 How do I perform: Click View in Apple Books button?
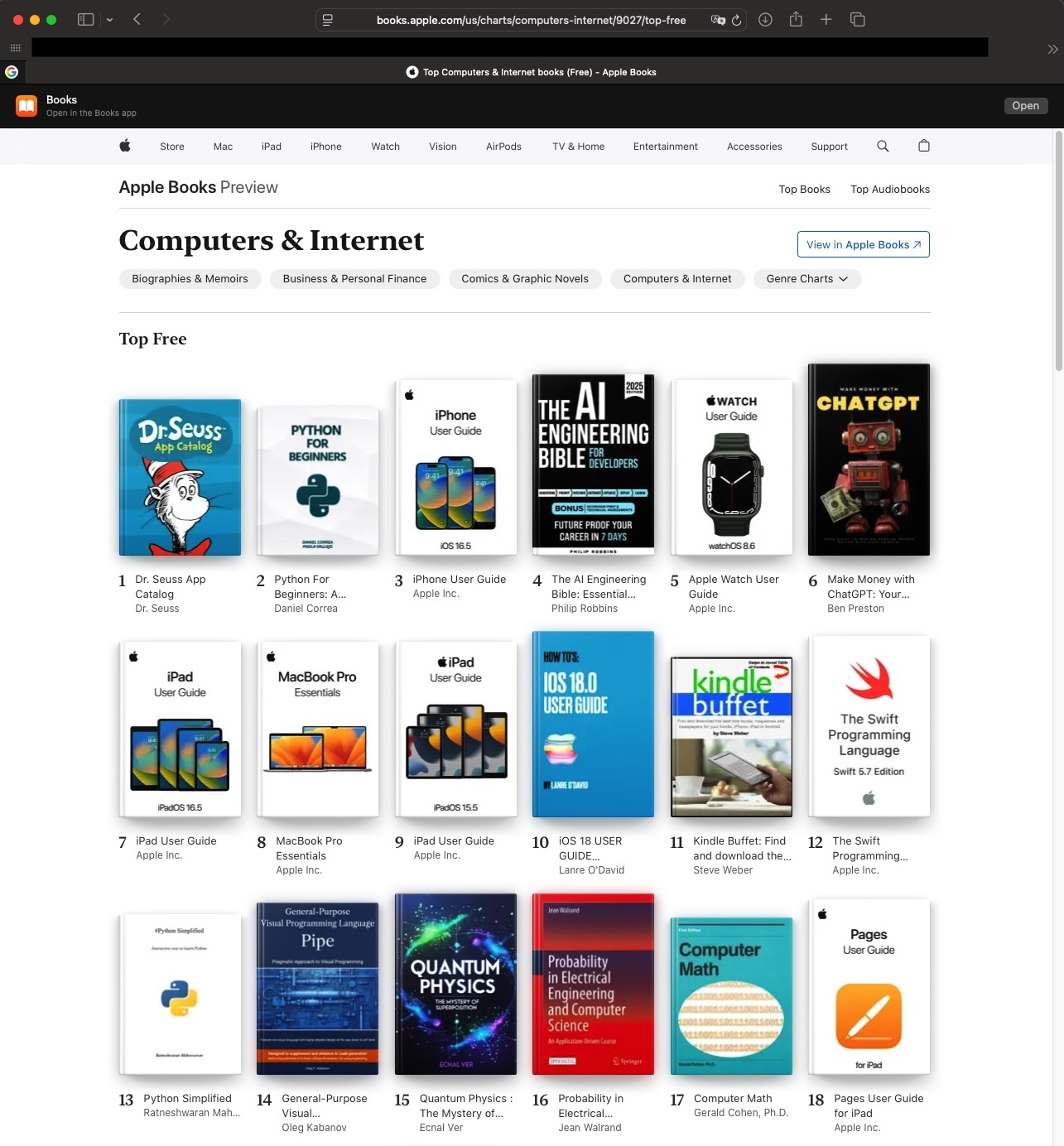click(x=863, y=244)
